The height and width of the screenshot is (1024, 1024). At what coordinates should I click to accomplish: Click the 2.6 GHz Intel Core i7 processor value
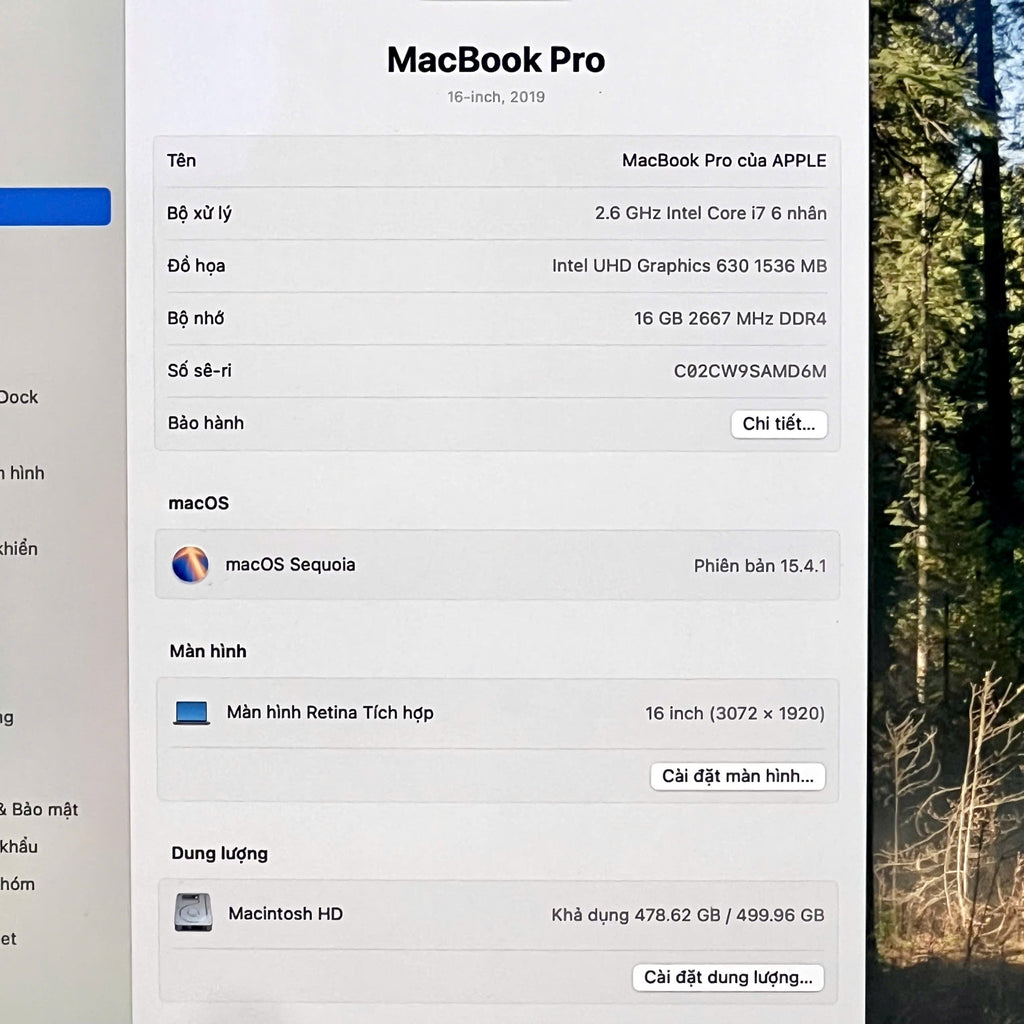tap(710, 213)
